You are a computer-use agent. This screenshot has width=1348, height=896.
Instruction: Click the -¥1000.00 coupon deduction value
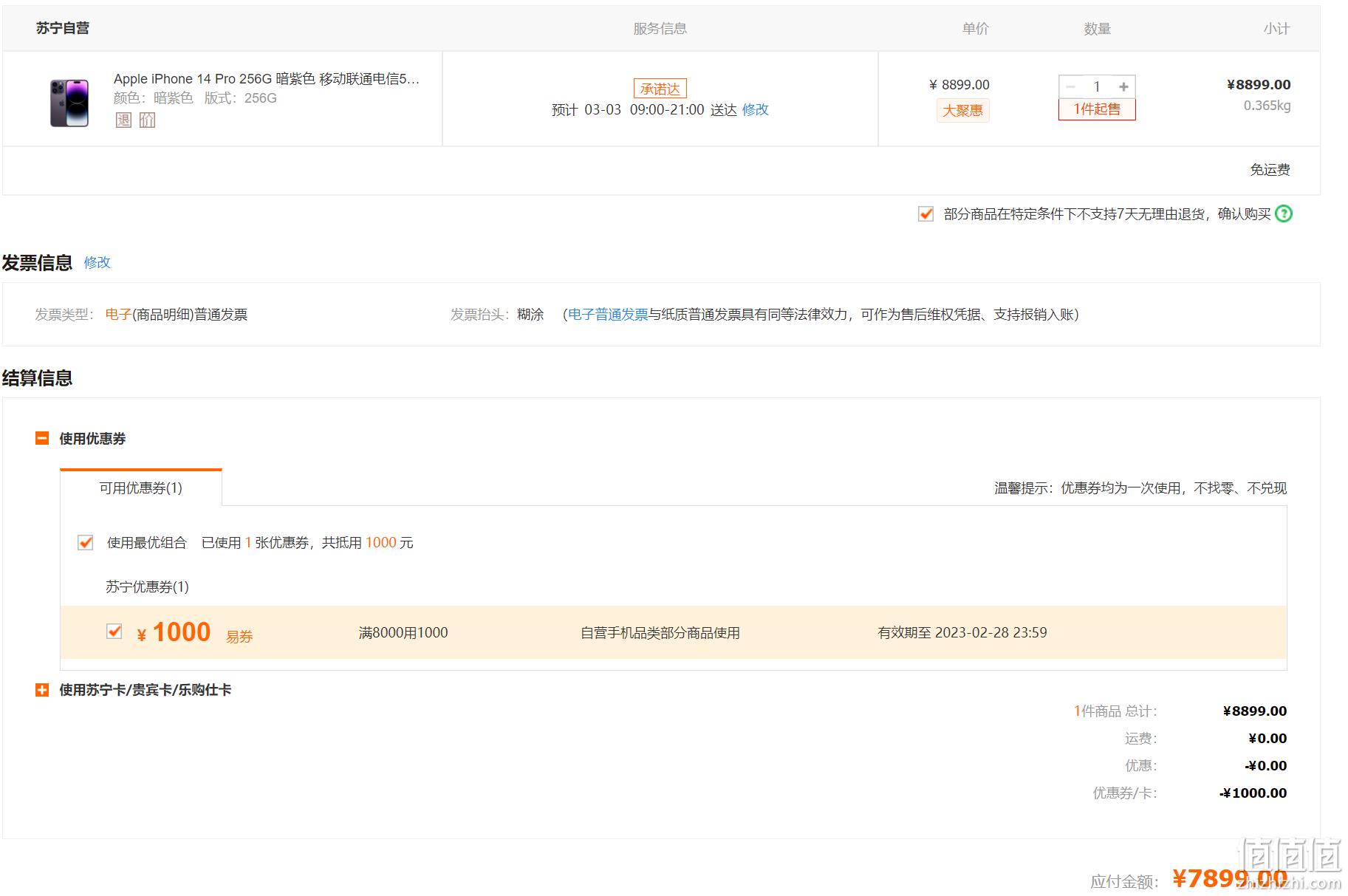click(x=1253, y=793)
